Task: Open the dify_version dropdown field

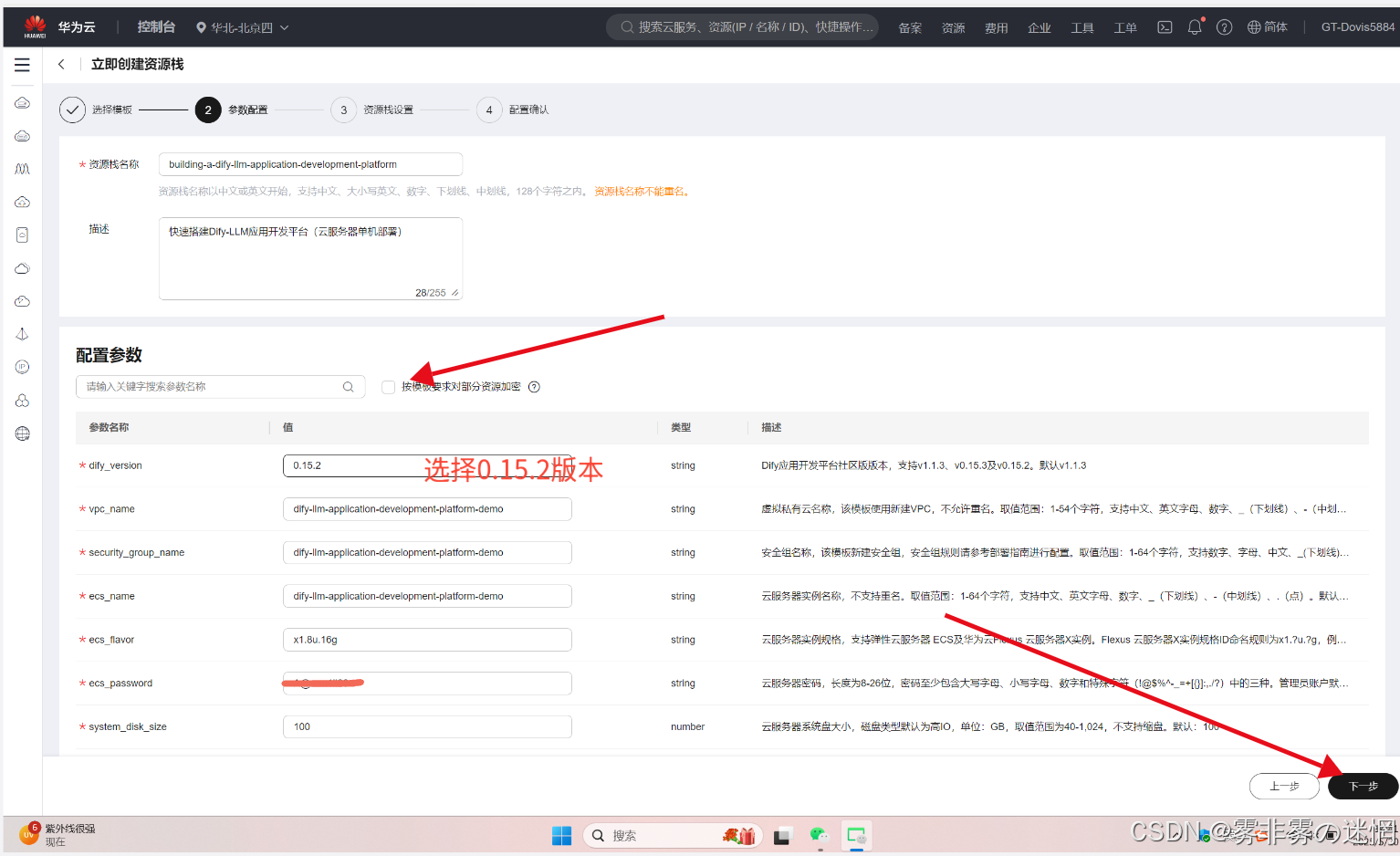Action: [x=427, y=465]
